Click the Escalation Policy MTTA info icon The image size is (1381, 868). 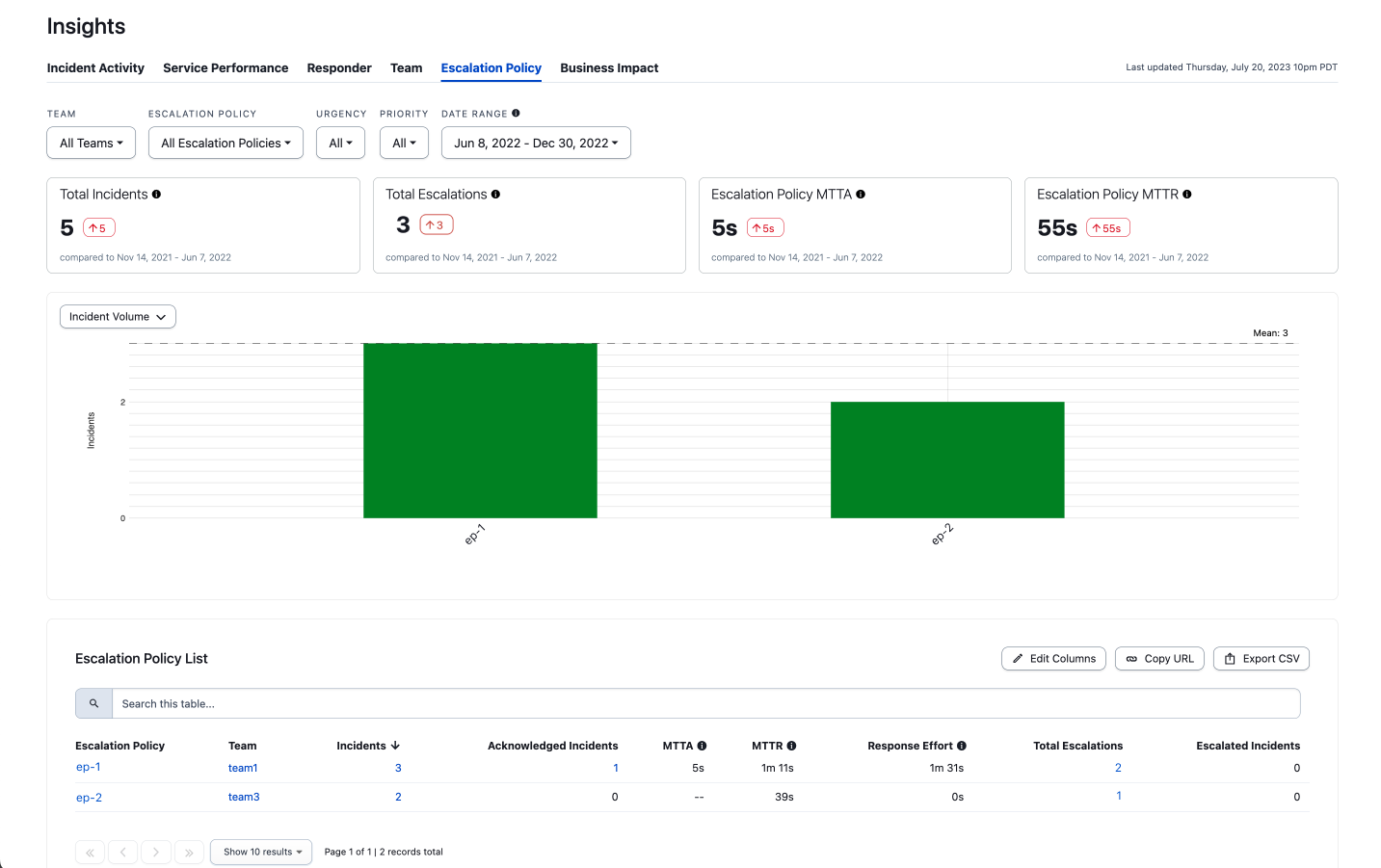point(861,195)
